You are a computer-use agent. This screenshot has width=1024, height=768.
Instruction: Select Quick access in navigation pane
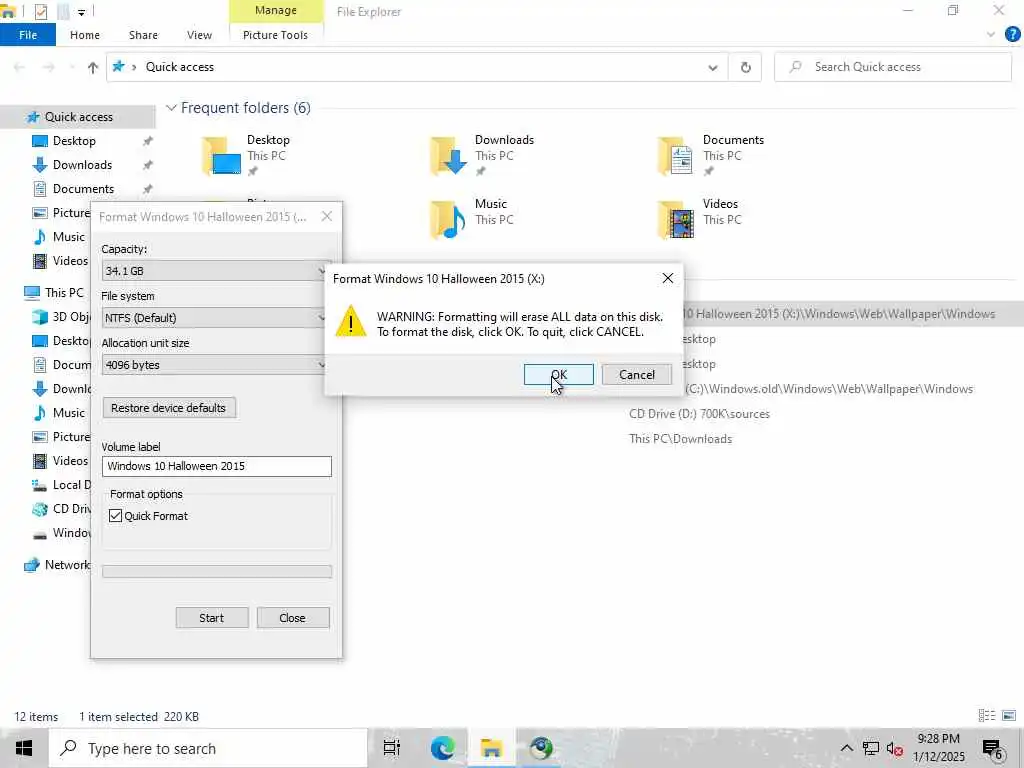pyautogui.click(x=78, y=117)
